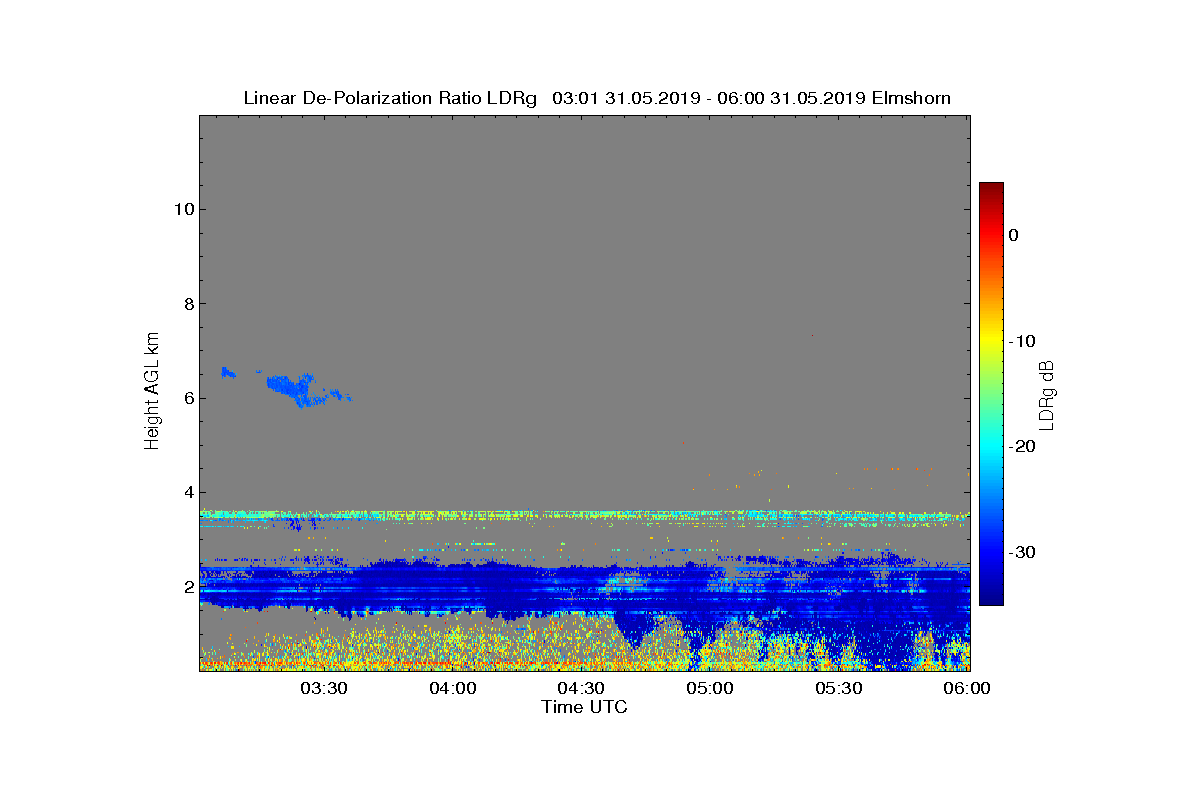
Task: Click the 03:30 time axis label
Action: [324, 688]
